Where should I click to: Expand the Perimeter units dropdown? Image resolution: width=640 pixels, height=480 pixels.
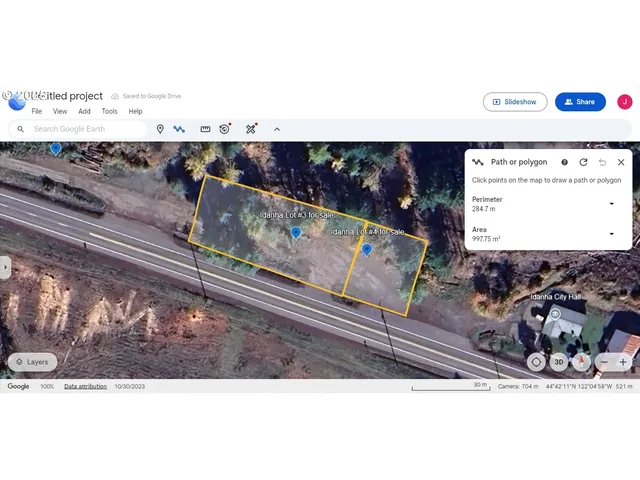pyautogui.click(x=612, y=204)
